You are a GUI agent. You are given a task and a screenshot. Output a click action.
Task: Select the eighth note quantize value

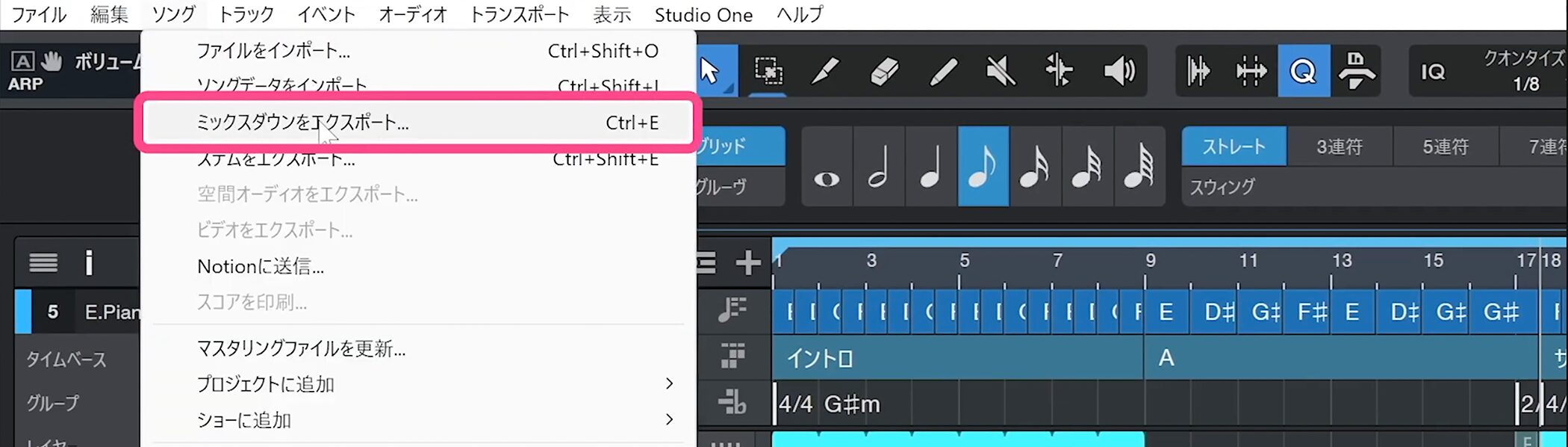coord(983,167)
